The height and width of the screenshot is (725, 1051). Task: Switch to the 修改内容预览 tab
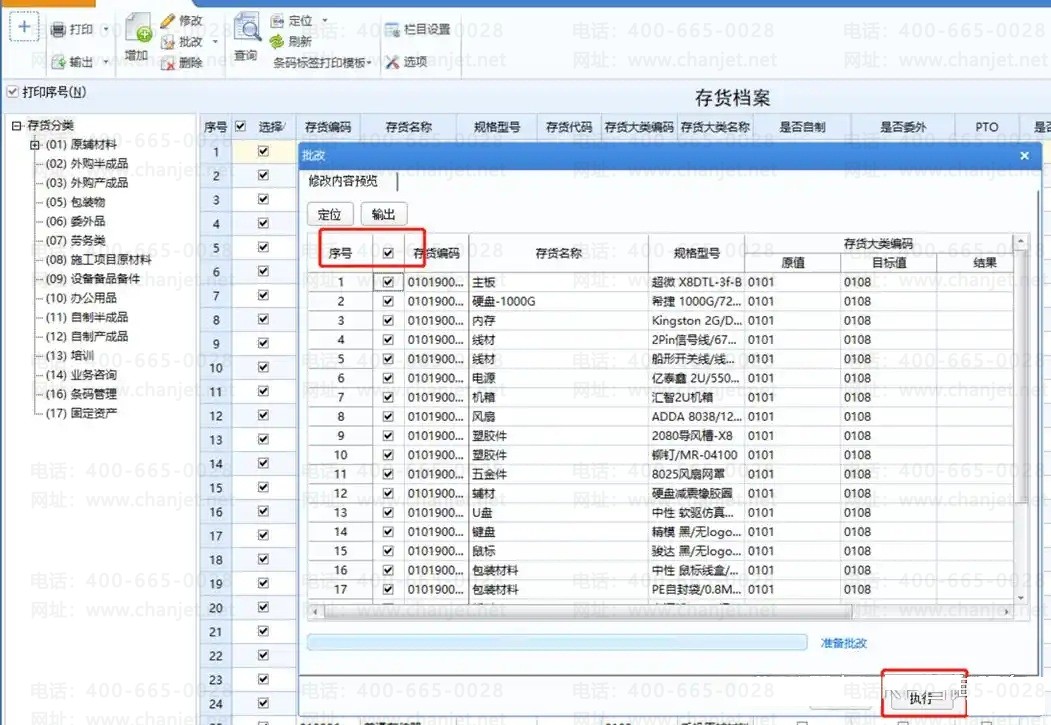pos(343,181)
